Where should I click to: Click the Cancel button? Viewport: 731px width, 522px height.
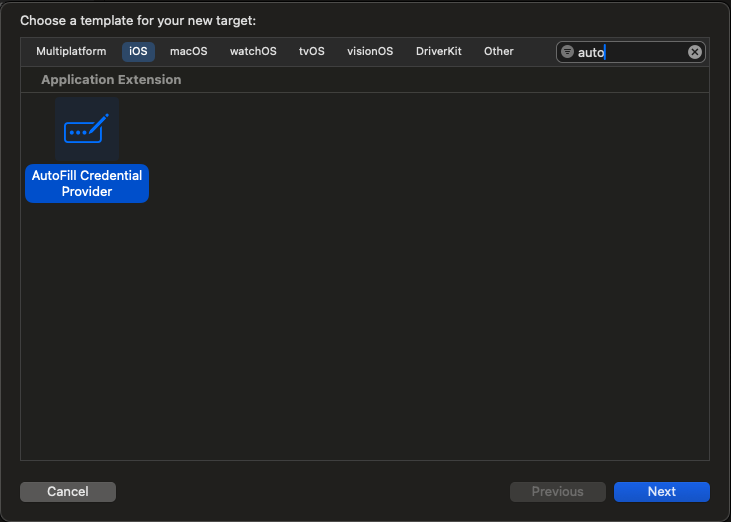68,492
